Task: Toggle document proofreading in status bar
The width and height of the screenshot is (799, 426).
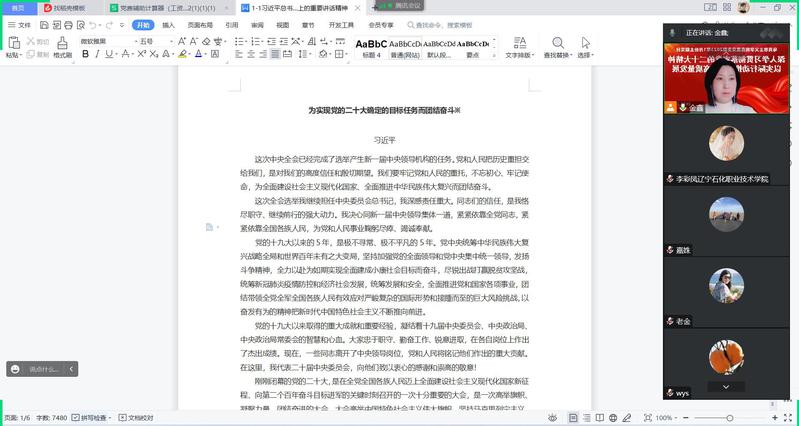Action: (x=136, y=418)
